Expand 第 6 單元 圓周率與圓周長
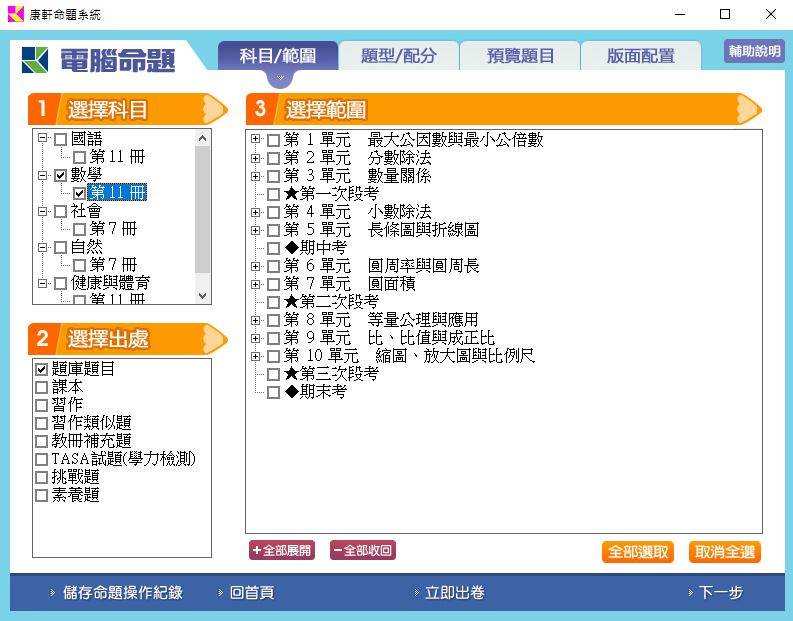The image size is (793, 621). (x=255, y=266)
